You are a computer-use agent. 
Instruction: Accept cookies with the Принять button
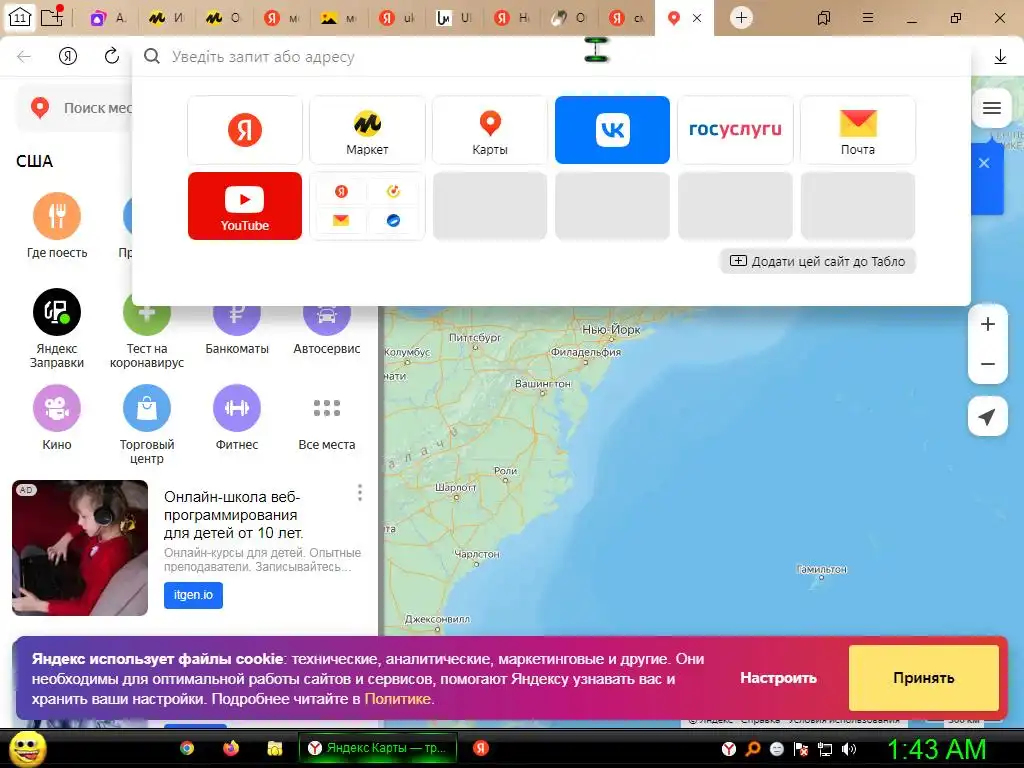coord(923,678)
